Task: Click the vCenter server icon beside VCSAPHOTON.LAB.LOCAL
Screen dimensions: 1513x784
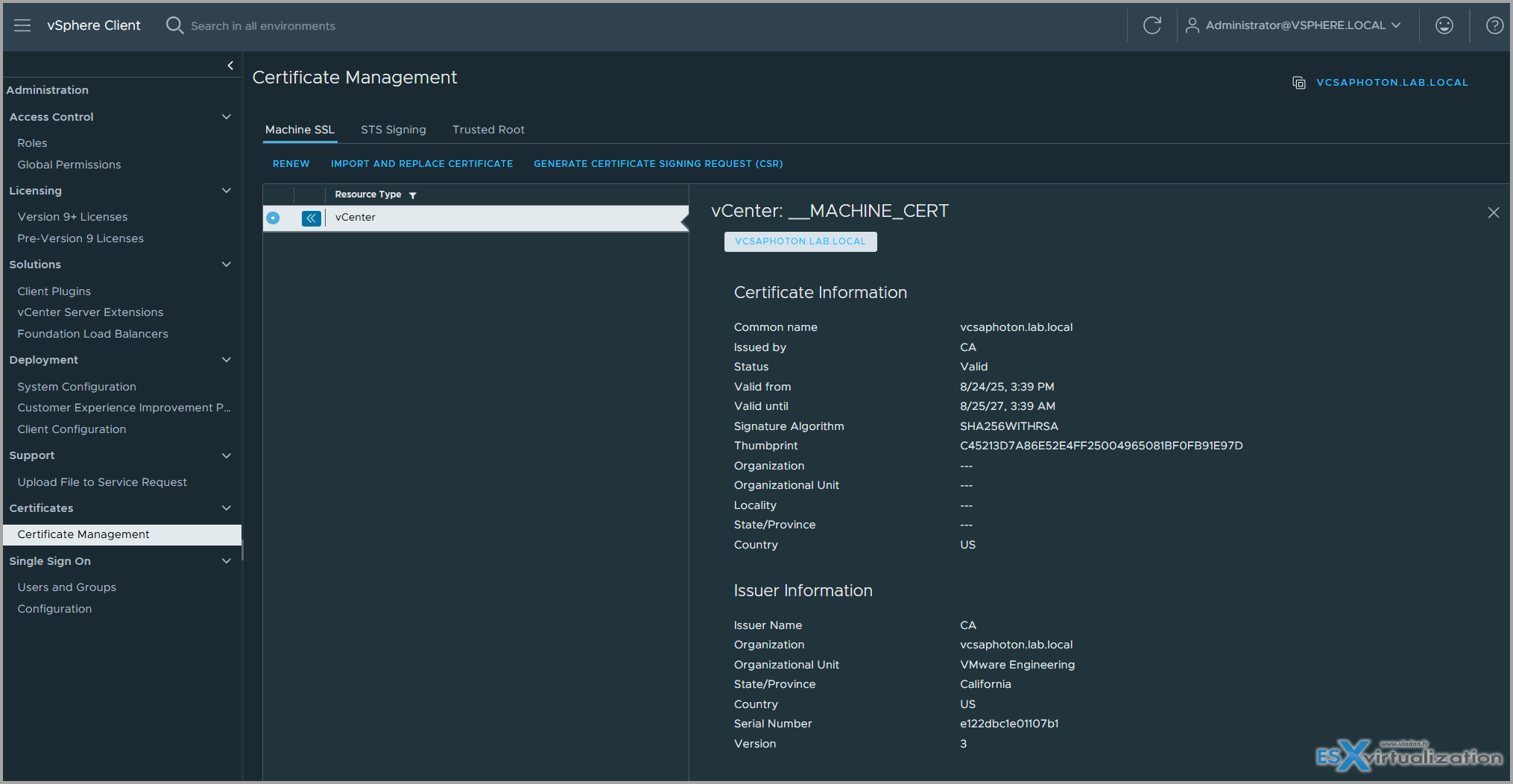Action: coord(1299,83)
